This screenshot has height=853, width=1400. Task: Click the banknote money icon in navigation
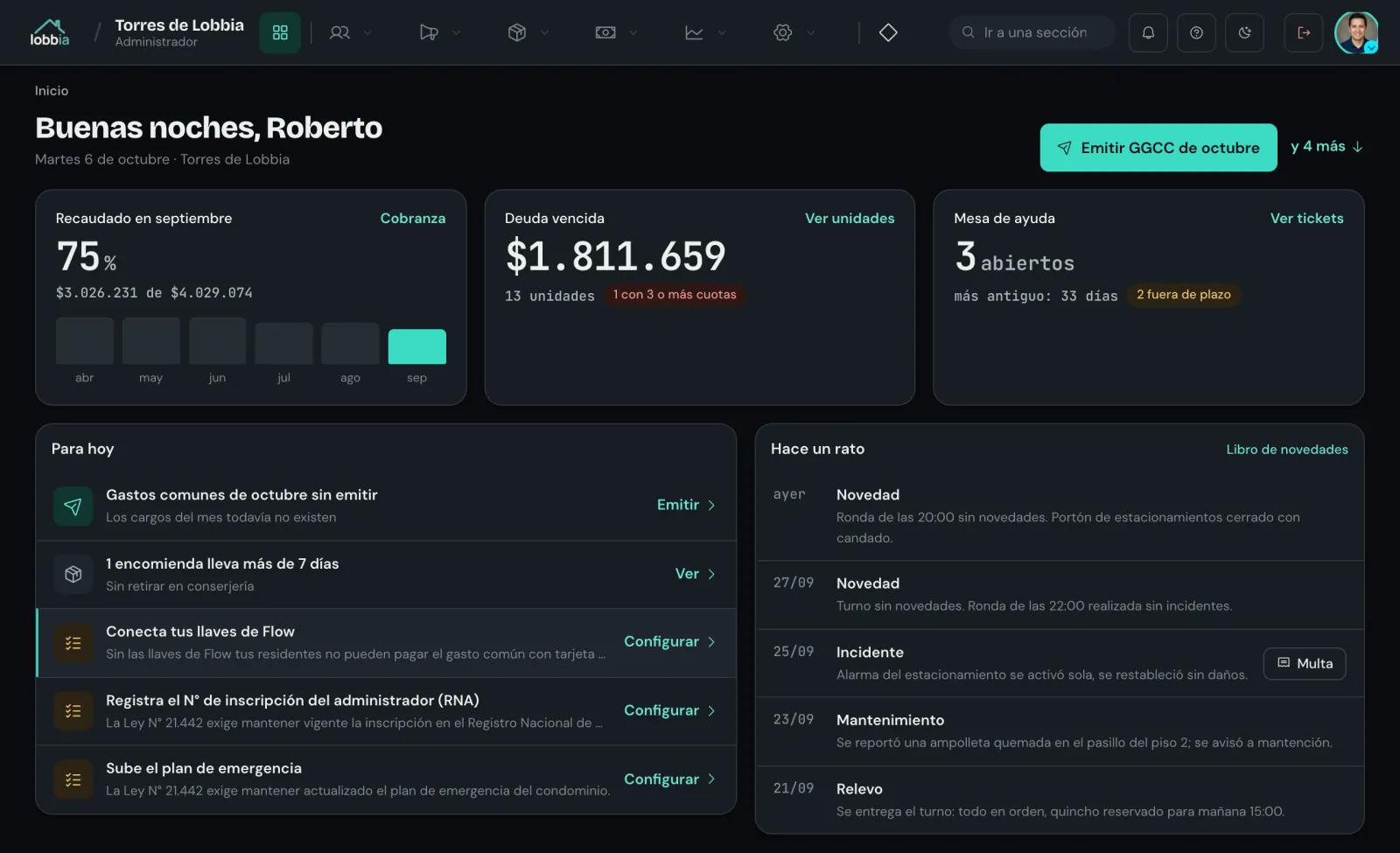point(605,32)
